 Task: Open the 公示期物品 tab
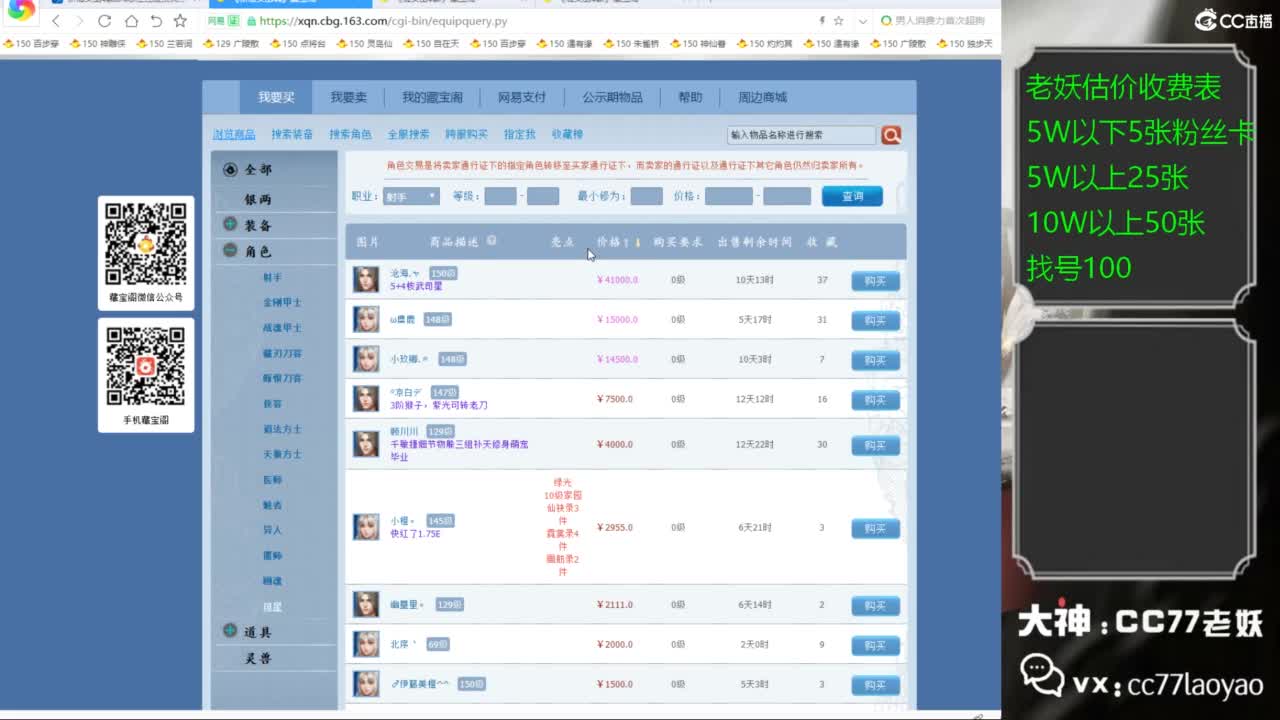tap(612, 97)
